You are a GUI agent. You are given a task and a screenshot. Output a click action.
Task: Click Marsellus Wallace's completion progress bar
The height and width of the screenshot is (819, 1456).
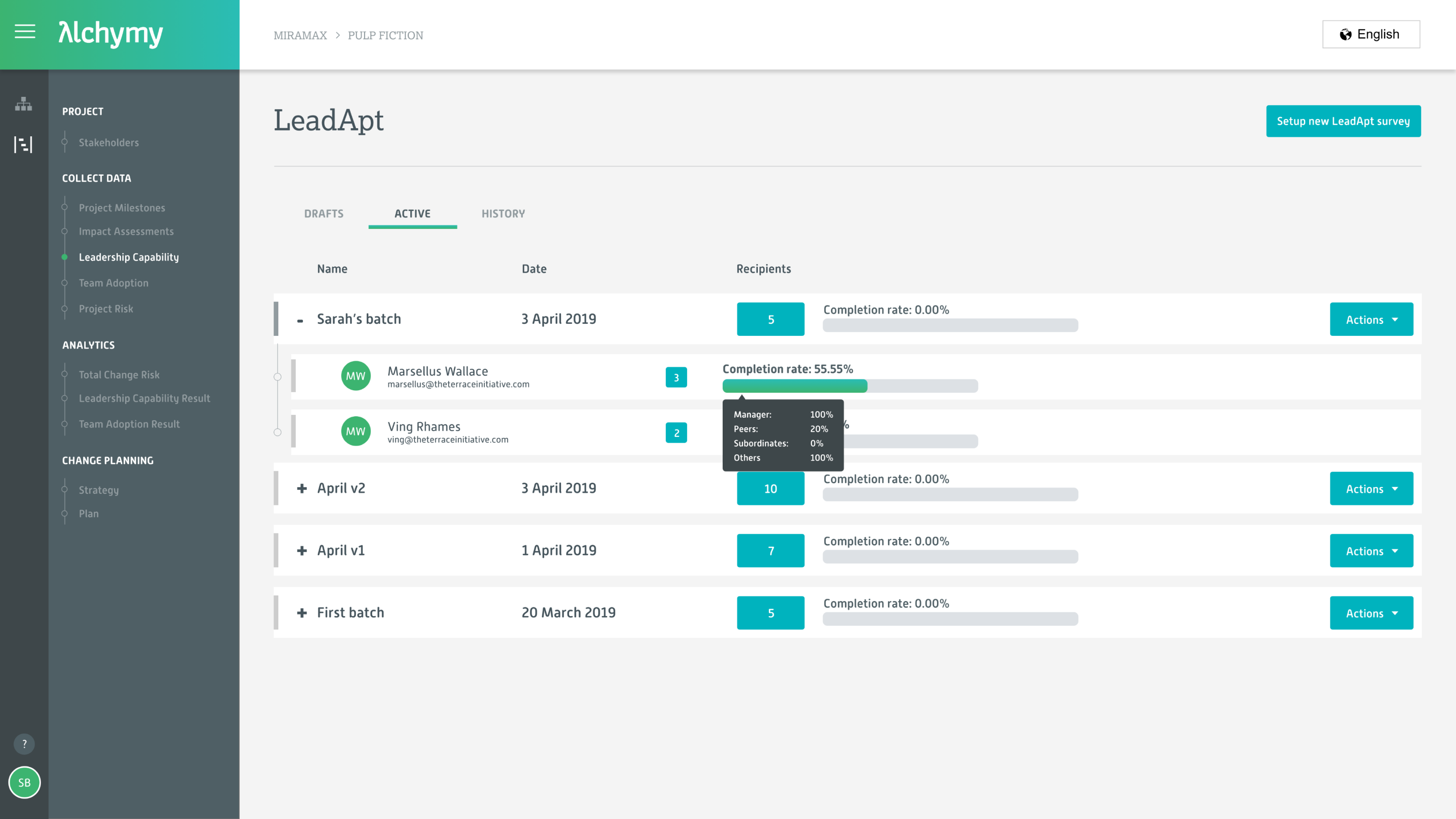click(x=848, y=386)
